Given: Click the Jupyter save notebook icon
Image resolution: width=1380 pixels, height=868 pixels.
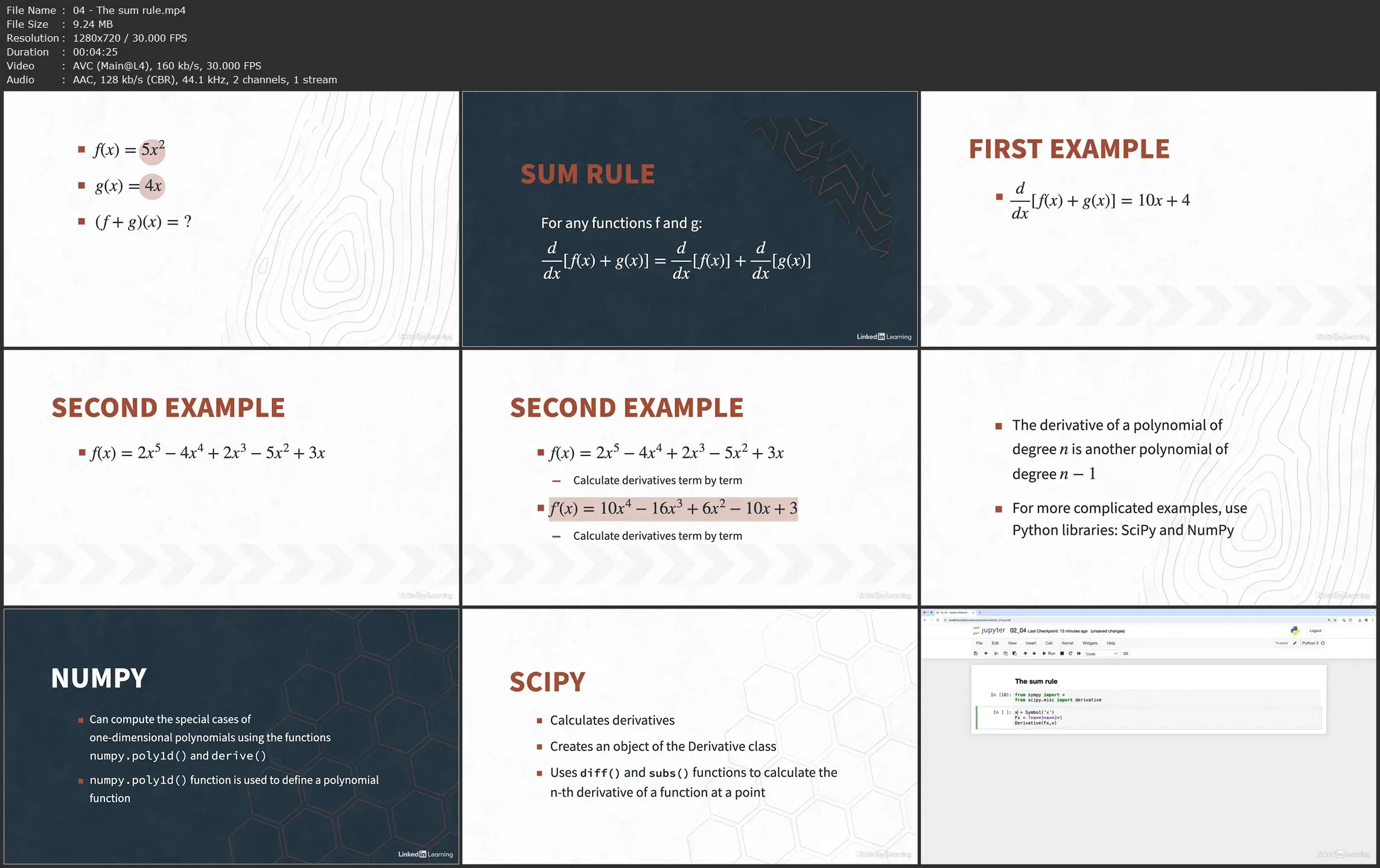Looking at the screenshot, I should (976, 653).
